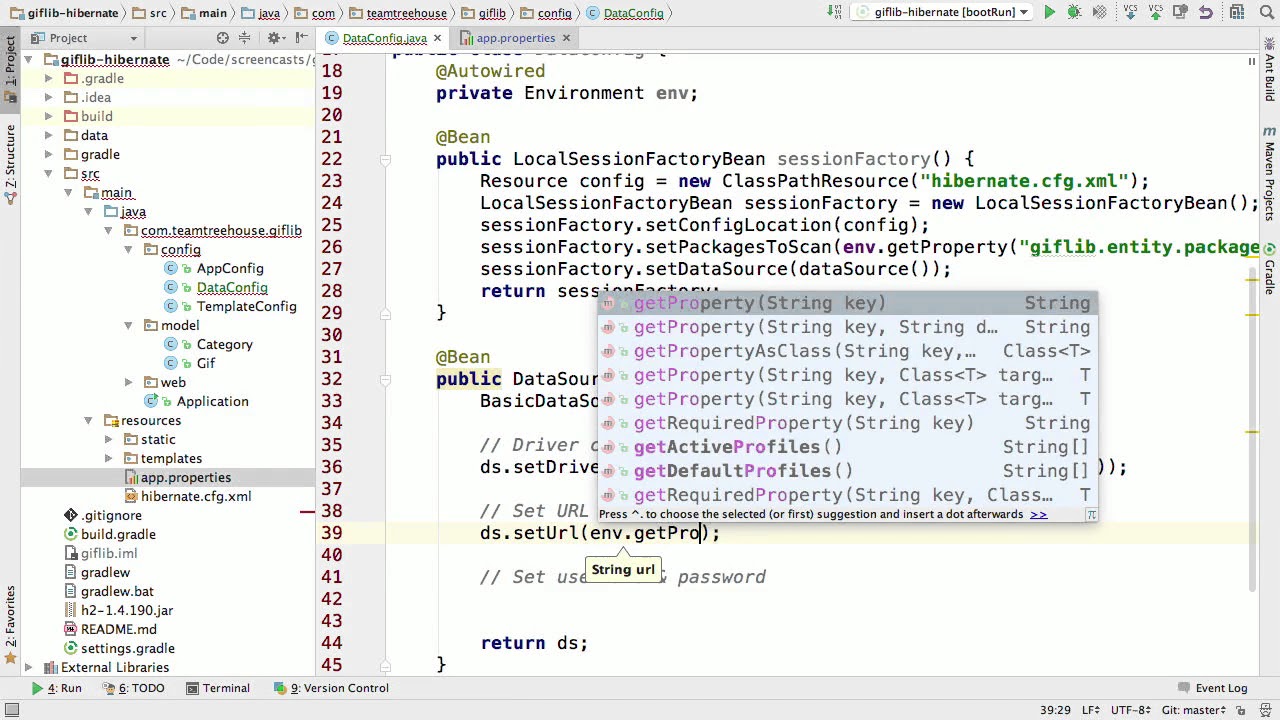Select build.gradle file in tree
The height and width of the screenshot is (720, 1280).
118,534
